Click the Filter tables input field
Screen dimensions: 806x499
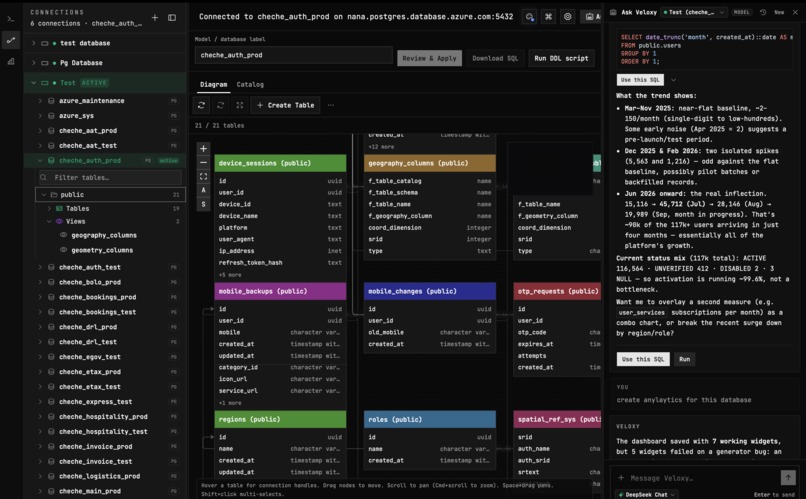[x=110, y=177]
